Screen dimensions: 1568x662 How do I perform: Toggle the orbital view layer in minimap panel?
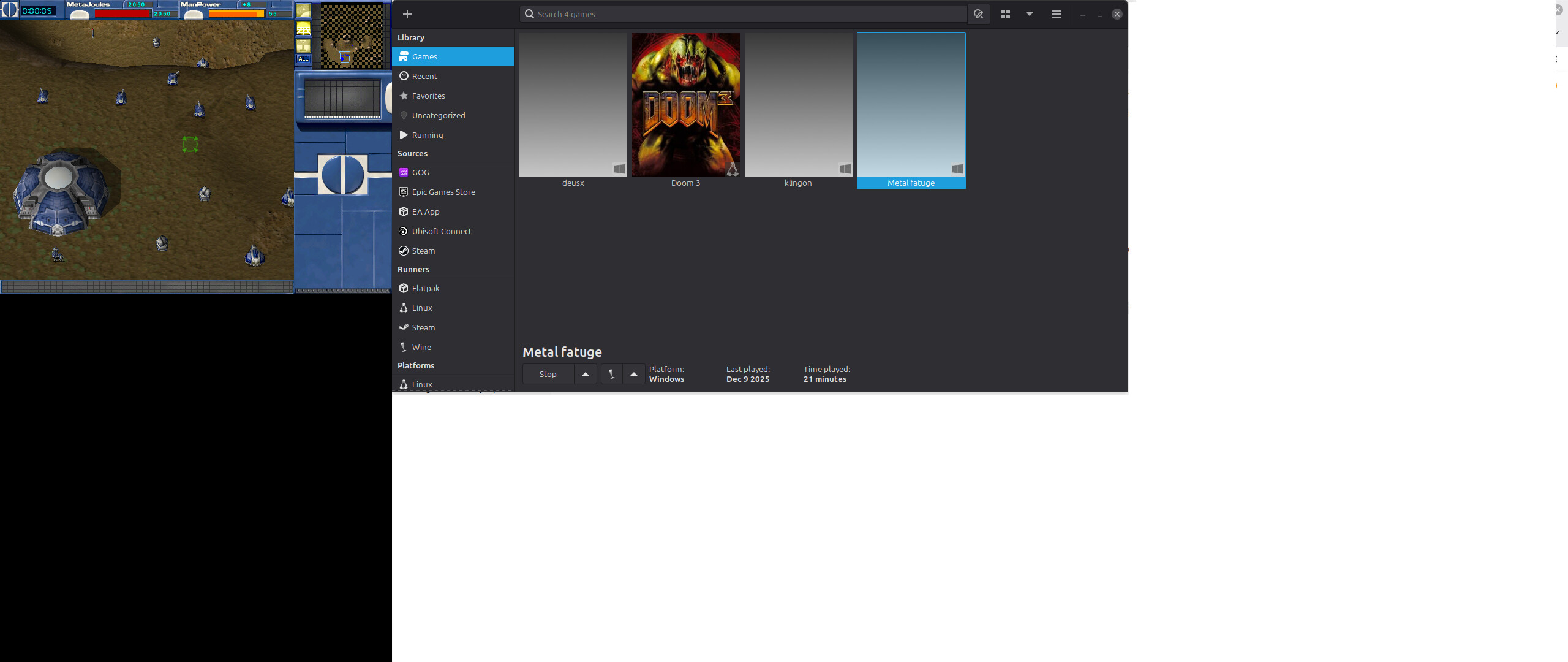pyautogui.click(x=304, y=11)
